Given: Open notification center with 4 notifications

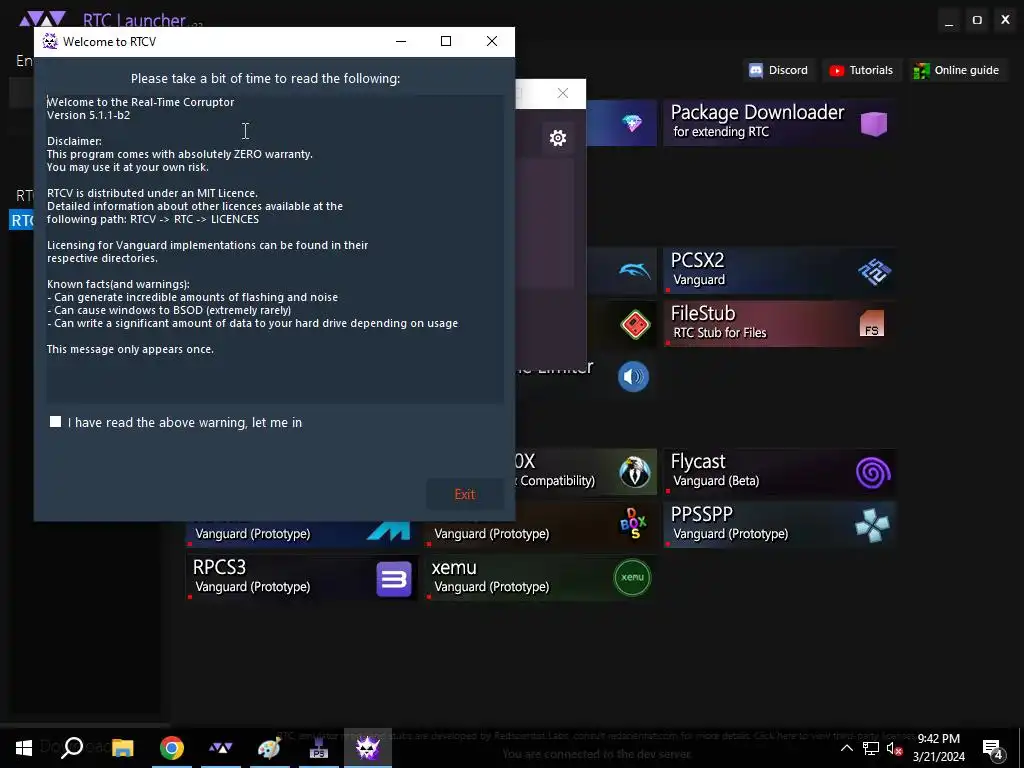Looking at the screenshot, I should 993,748.
